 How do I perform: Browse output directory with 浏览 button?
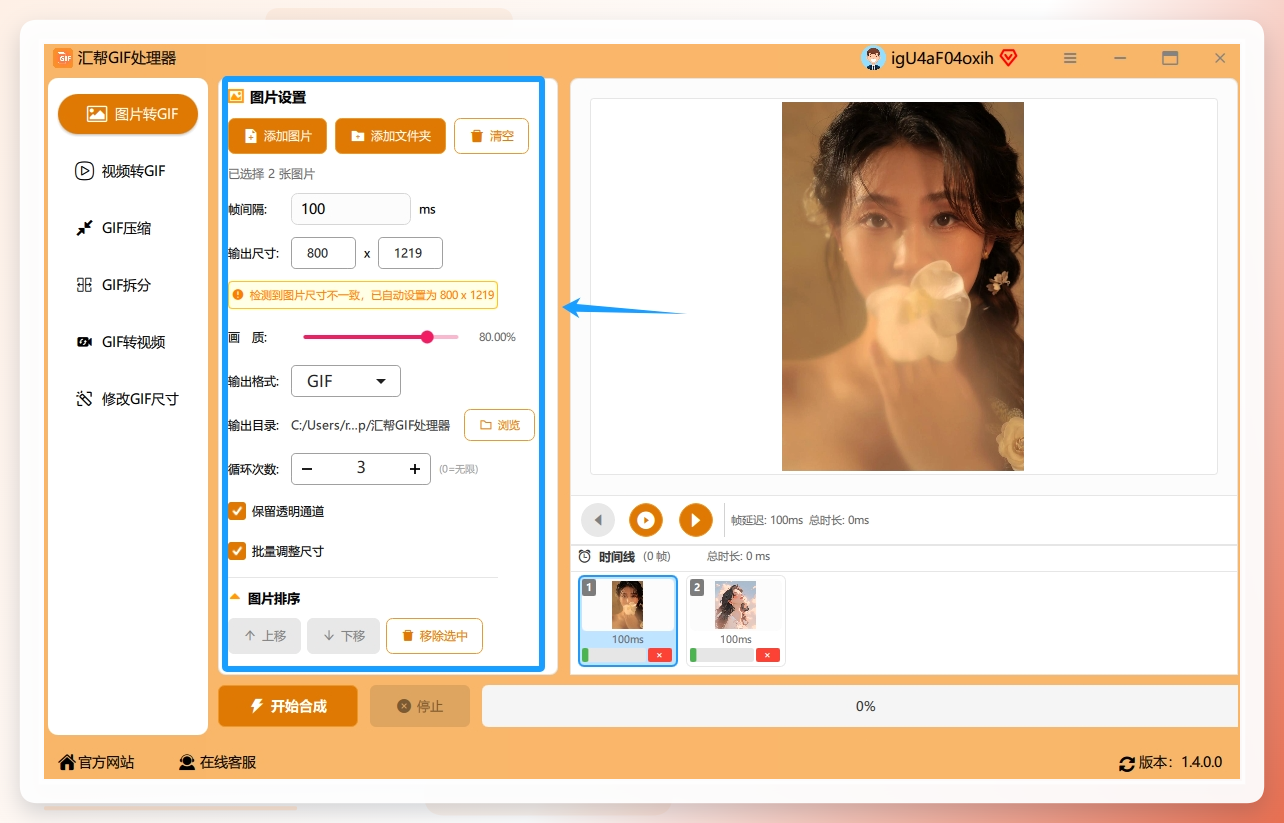click(499, 425)
